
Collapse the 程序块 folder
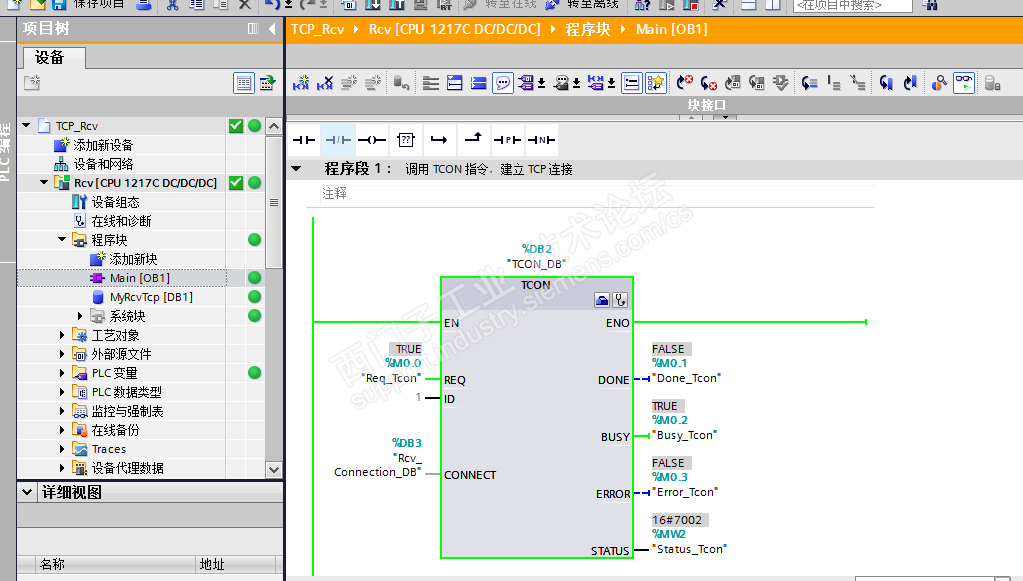(62, 239)
